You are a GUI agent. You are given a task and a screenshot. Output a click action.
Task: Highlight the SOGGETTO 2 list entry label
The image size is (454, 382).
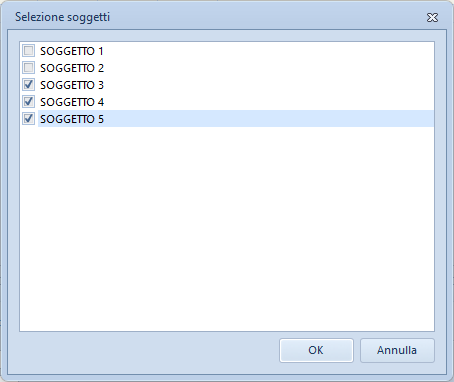(x=72, y=68)
